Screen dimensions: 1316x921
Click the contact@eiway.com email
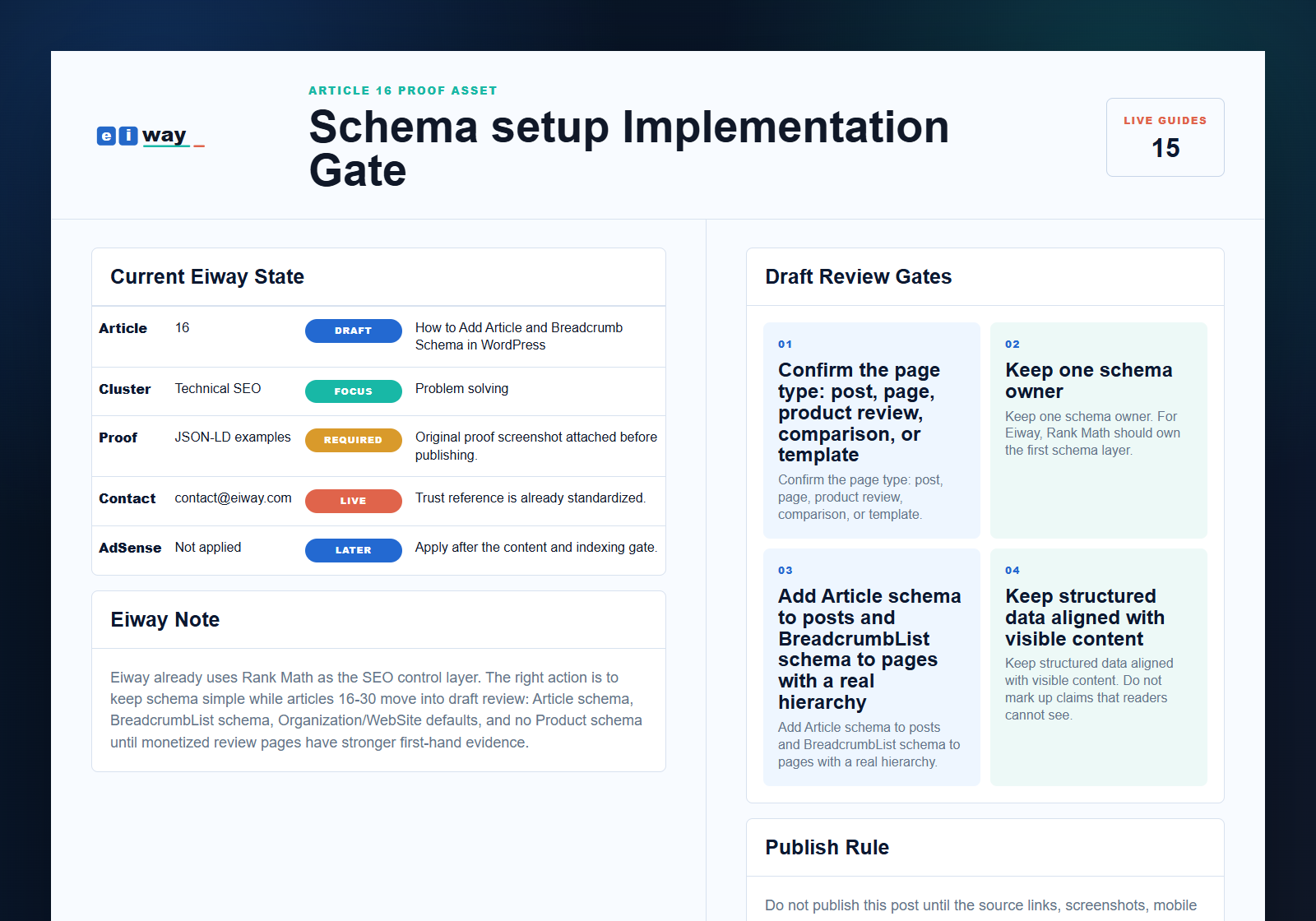233,498
